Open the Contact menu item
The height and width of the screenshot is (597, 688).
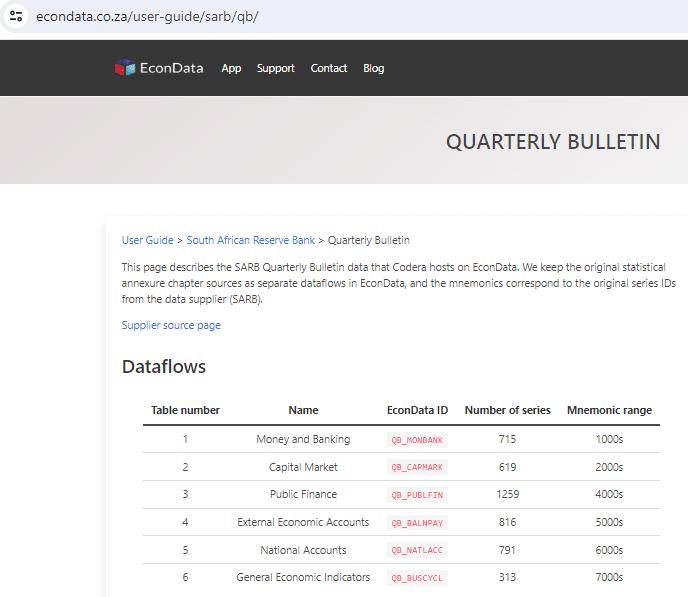[x=329, y=68]
